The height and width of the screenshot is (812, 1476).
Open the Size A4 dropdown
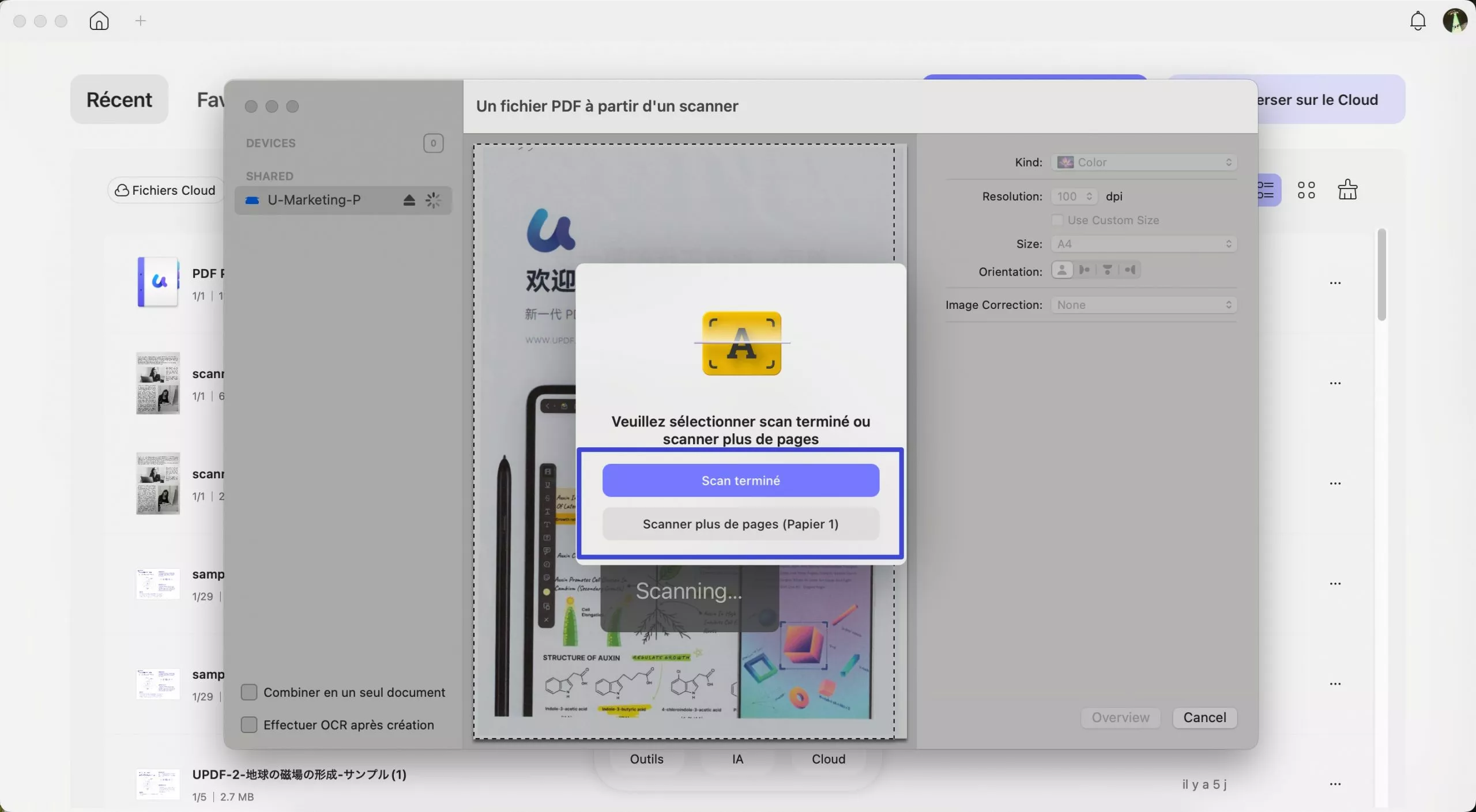[1143, 244]
